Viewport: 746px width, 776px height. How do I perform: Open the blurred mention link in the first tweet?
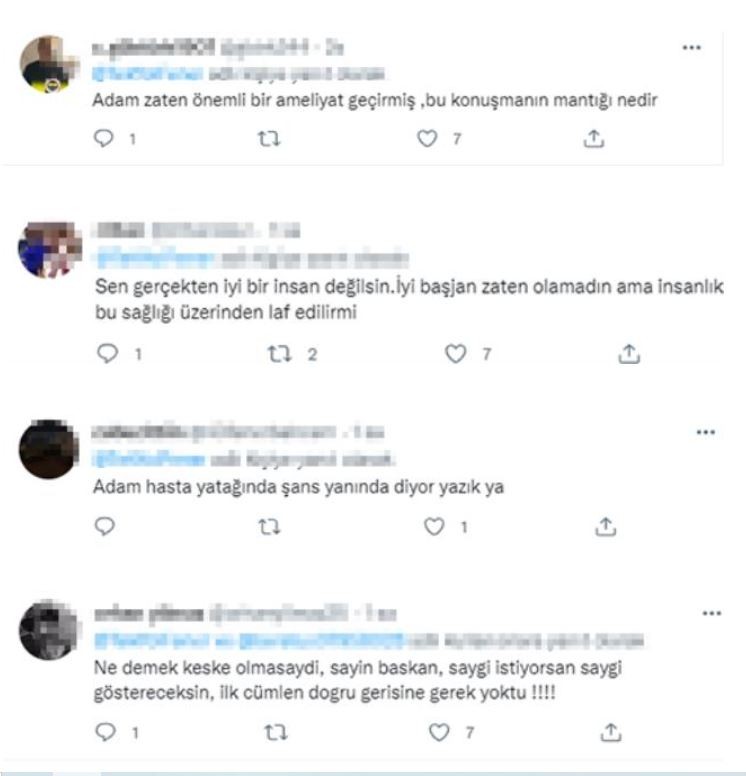point(148,74)
